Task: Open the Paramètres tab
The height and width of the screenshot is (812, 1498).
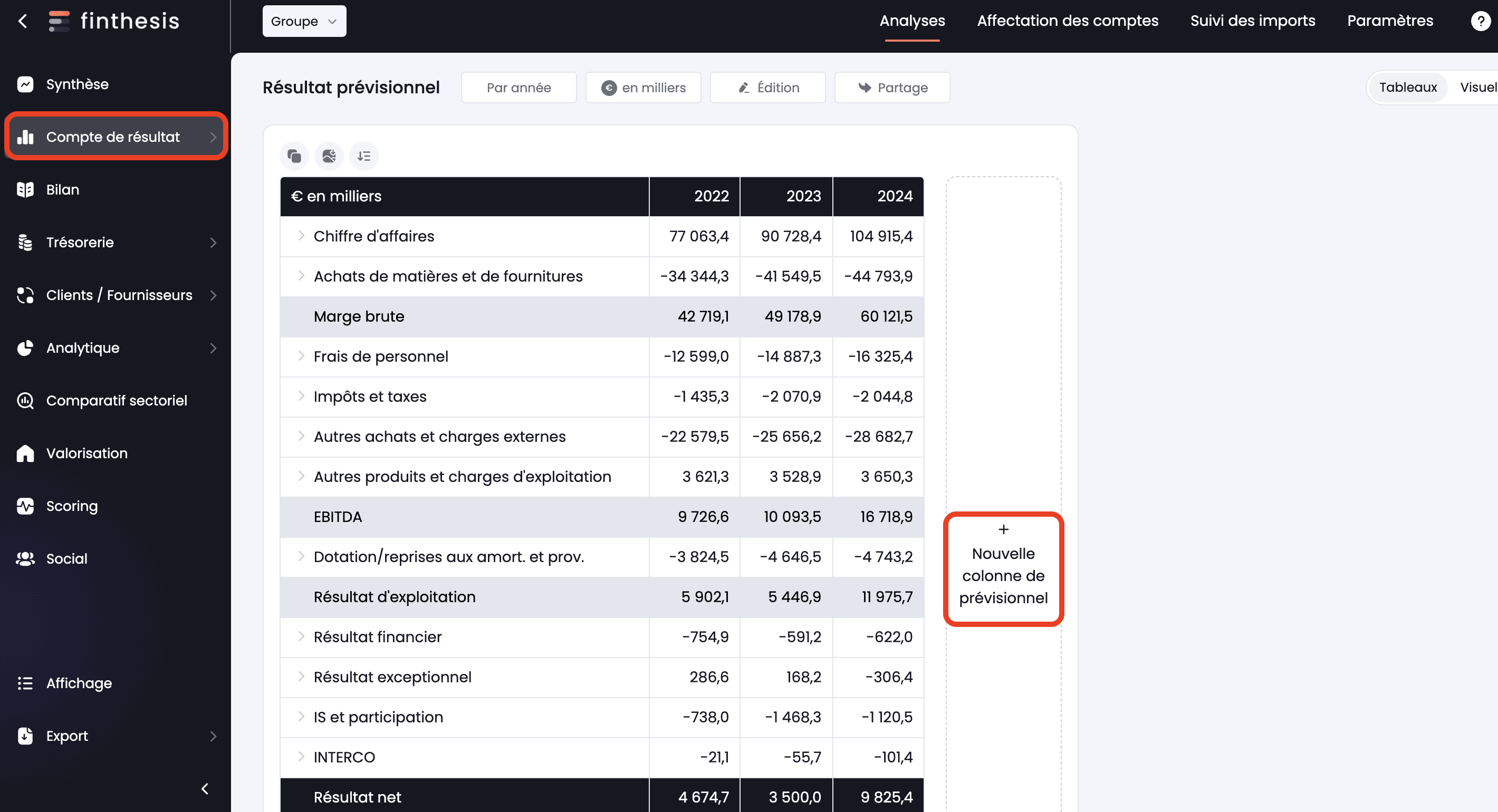Action: click(1390, 21)
